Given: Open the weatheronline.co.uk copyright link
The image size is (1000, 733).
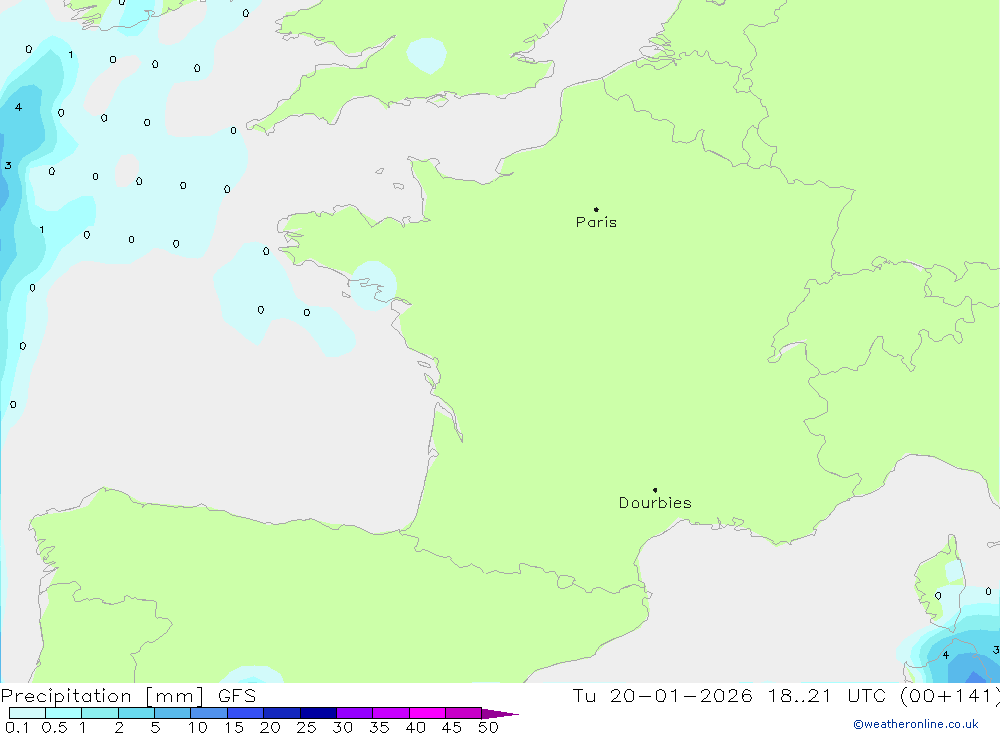Looking at the screenshot, I should (x=916, y=724).
